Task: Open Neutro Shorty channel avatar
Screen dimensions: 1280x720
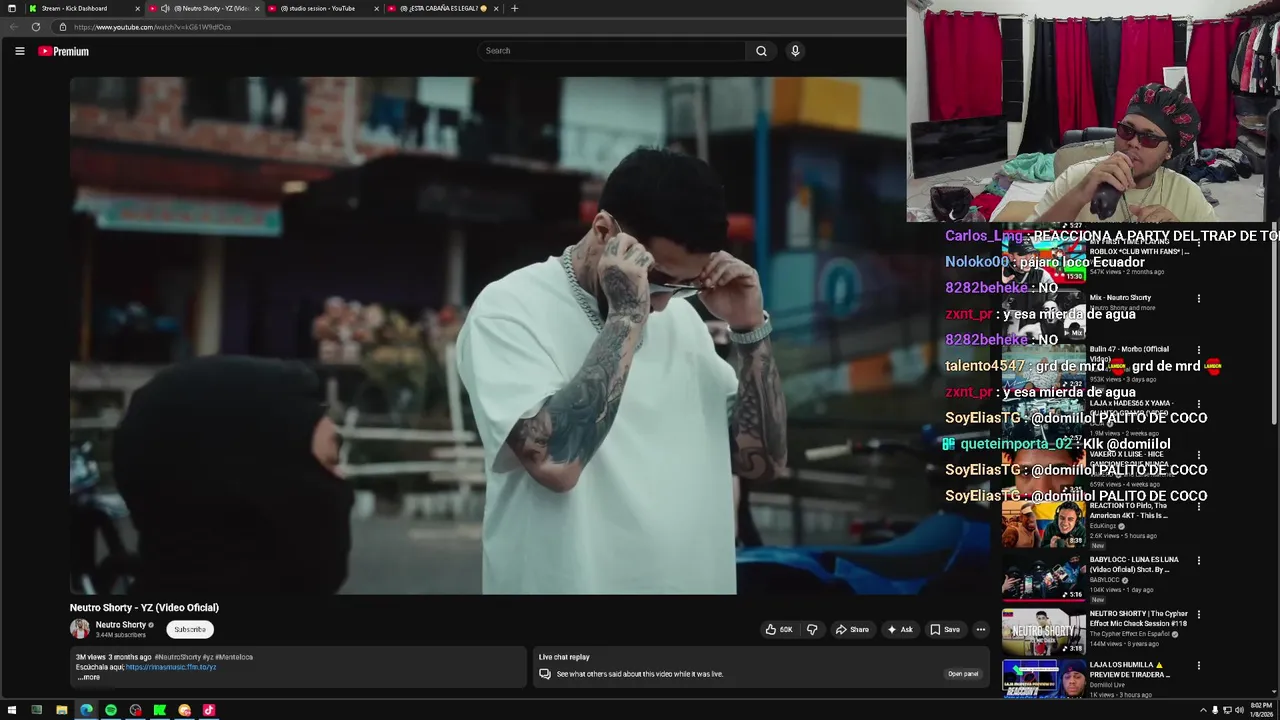Action: [x=79, y=629]
